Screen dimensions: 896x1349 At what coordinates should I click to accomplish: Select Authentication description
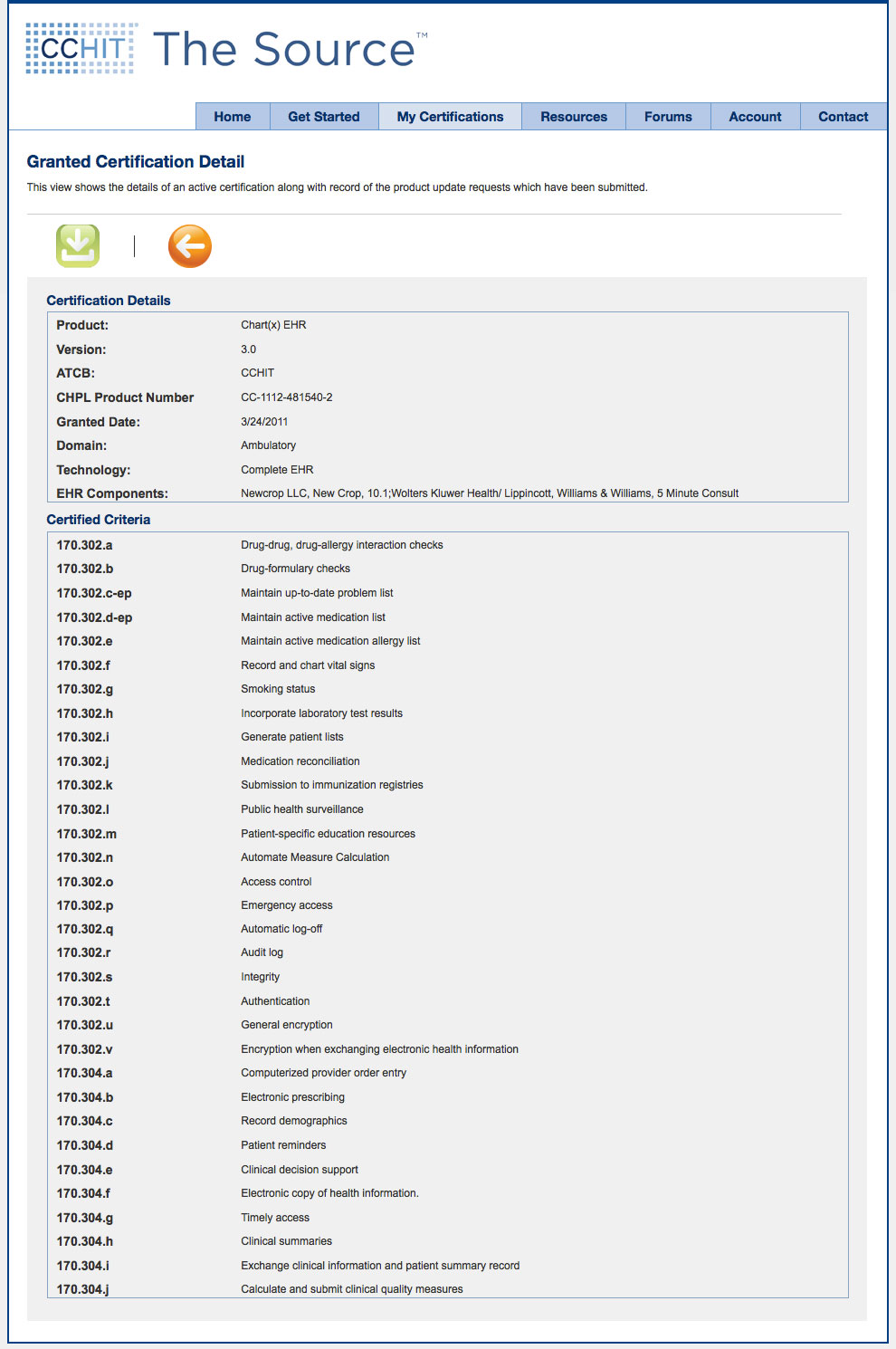point(275,1001)
